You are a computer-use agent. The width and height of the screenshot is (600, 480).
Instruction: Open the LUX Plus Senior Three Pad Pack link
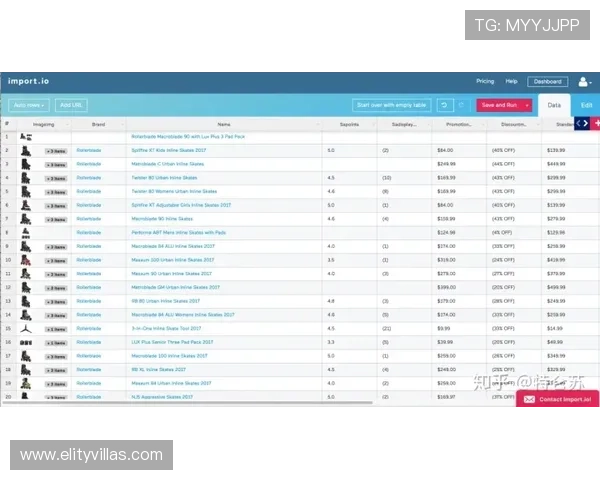(x=172, y=342)
